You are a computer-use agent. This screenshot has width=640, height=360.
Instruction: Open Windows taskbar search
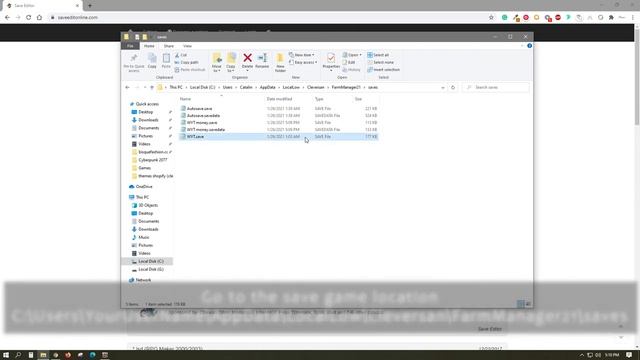point(18,355)
